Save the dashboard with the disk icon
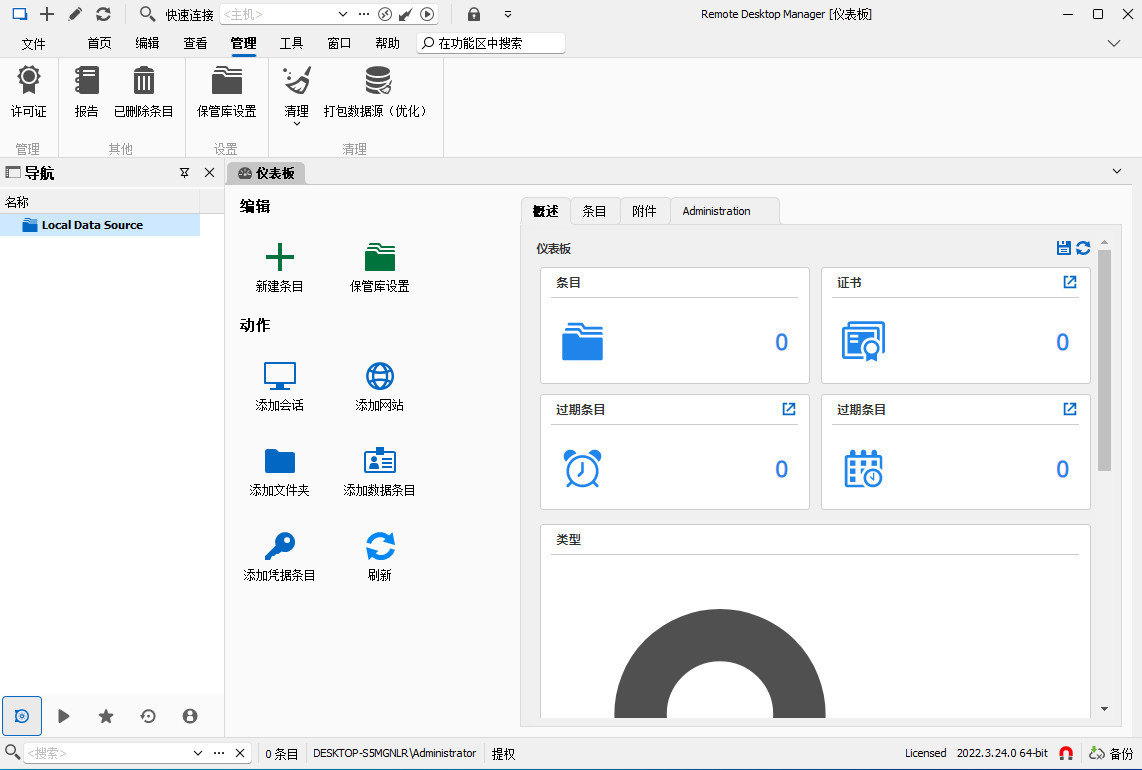This screenshot has width=1142, height=770. pos(1062,248)
